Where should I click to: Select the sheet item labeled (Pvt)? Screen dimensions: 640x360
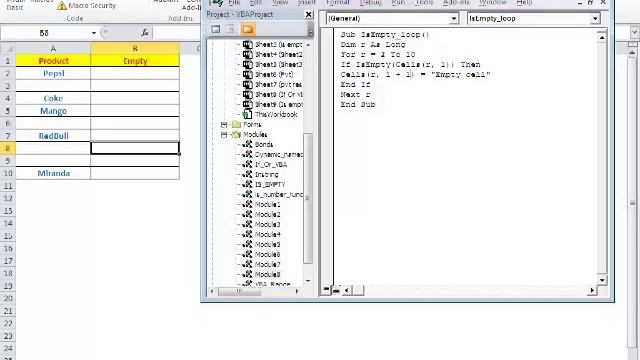pyautogui.click(x=274, y=74)
